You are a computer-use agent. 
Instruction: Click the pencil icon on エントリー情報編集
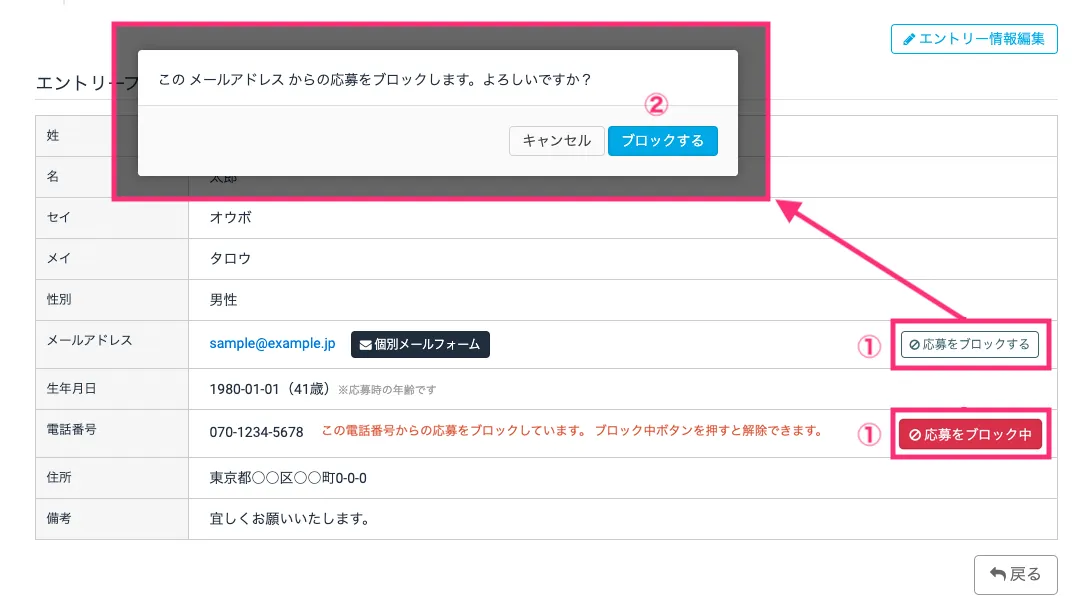[x=909, y=39]
